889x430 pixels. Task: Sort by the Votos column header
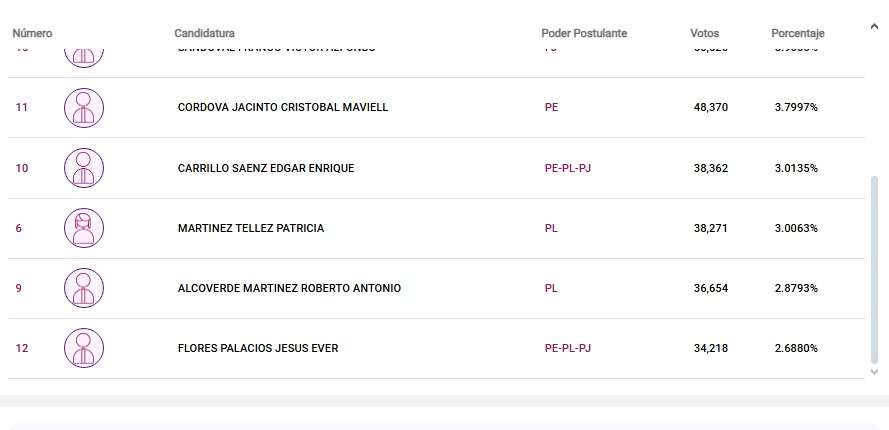pos(704,34)
